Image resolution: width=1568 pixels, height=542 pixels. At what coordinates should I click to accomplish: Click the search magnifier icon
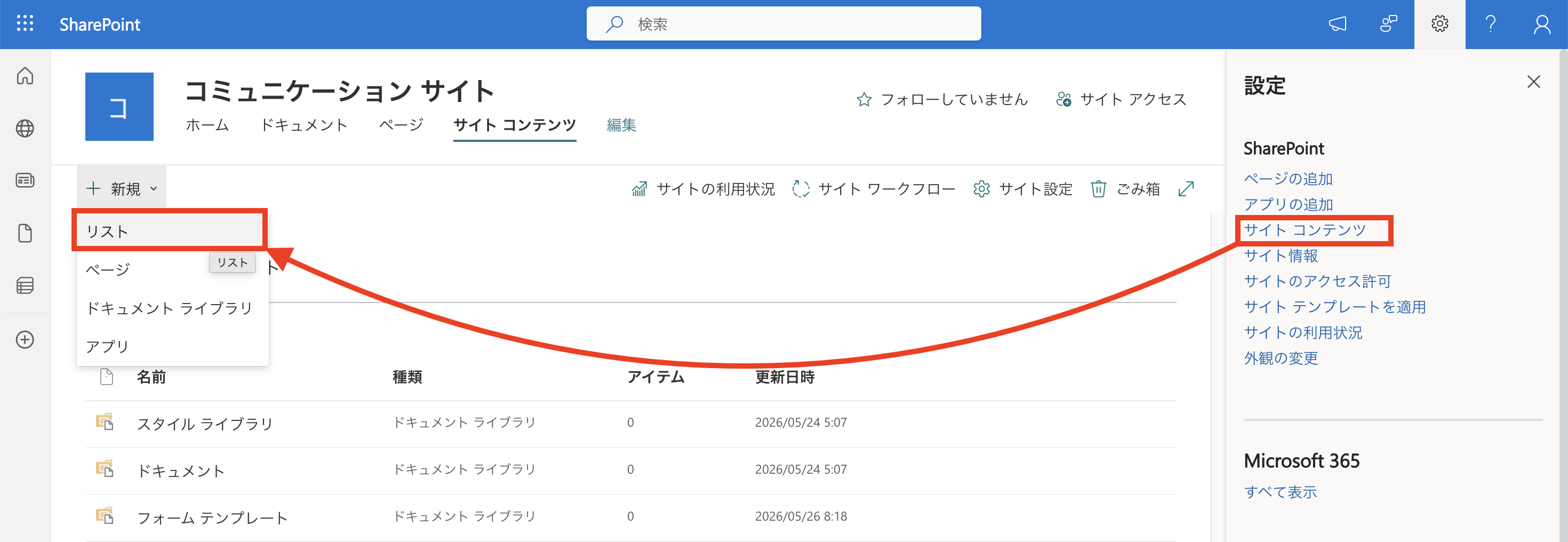coord(614,24)
